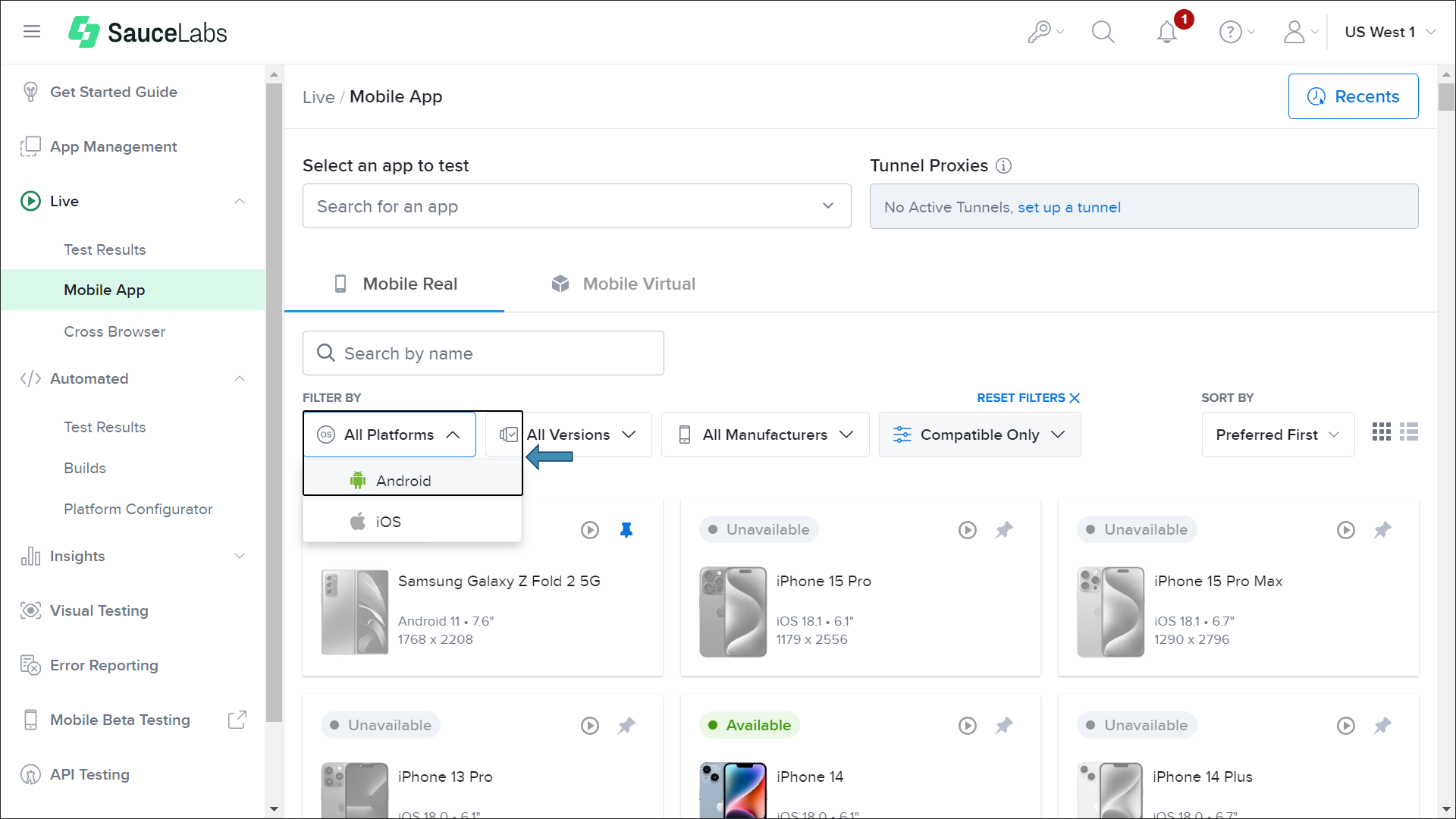Open the Search for an app dropdown
Image resolution: width=1456 pixels, height=819 pixels.
(x=576, y=206)
